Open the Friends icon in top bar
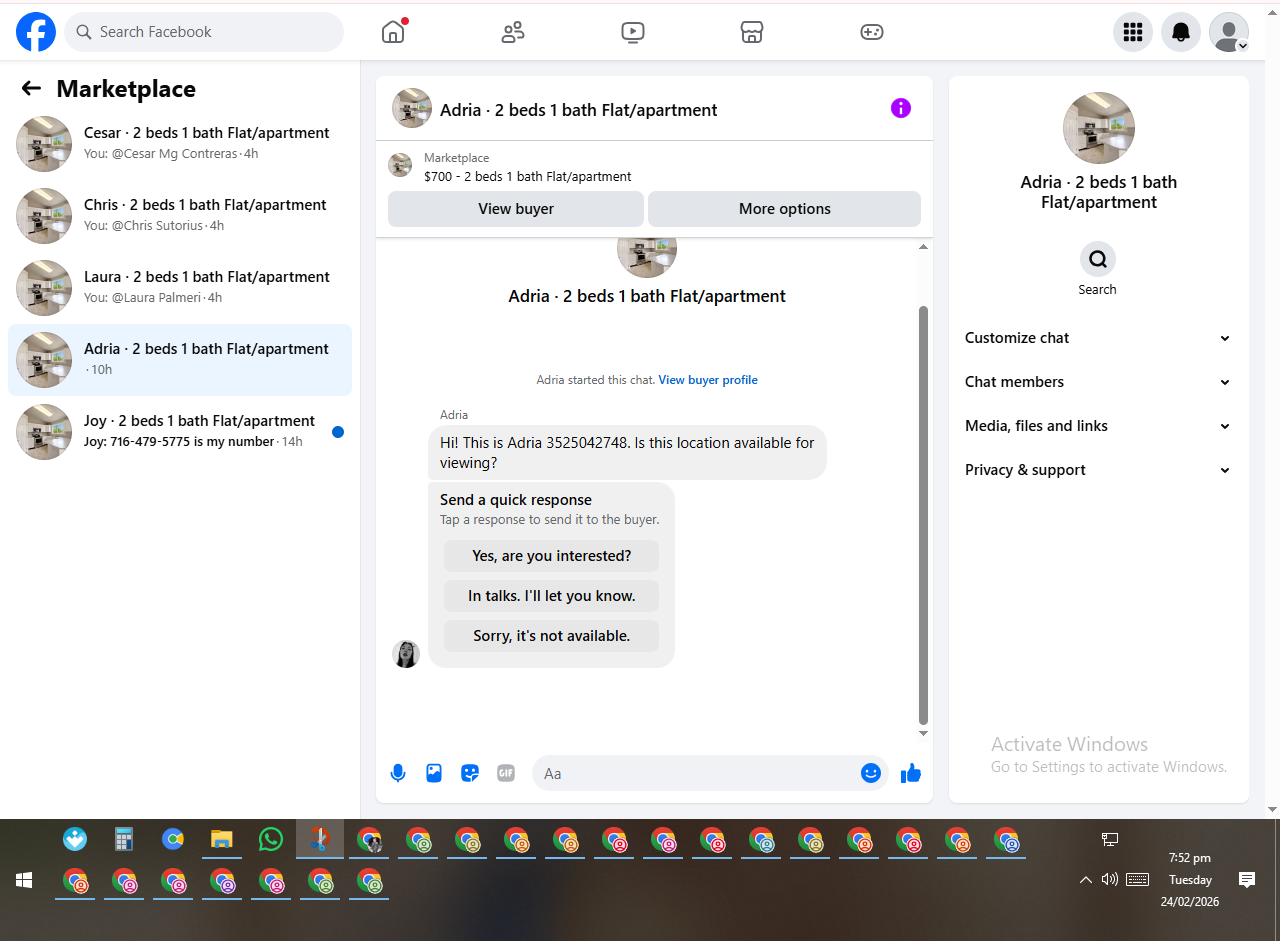 click(x=513, y=32)
